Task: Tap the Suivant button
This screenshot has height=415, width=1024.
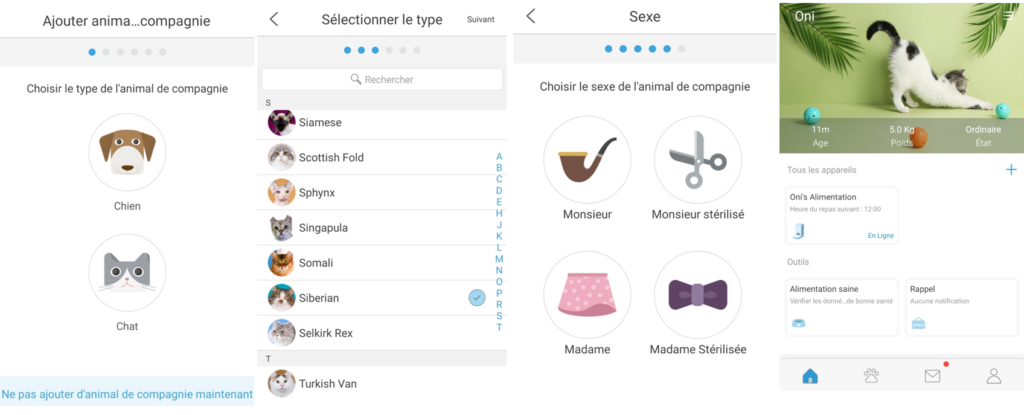Action: pos(481,20)
